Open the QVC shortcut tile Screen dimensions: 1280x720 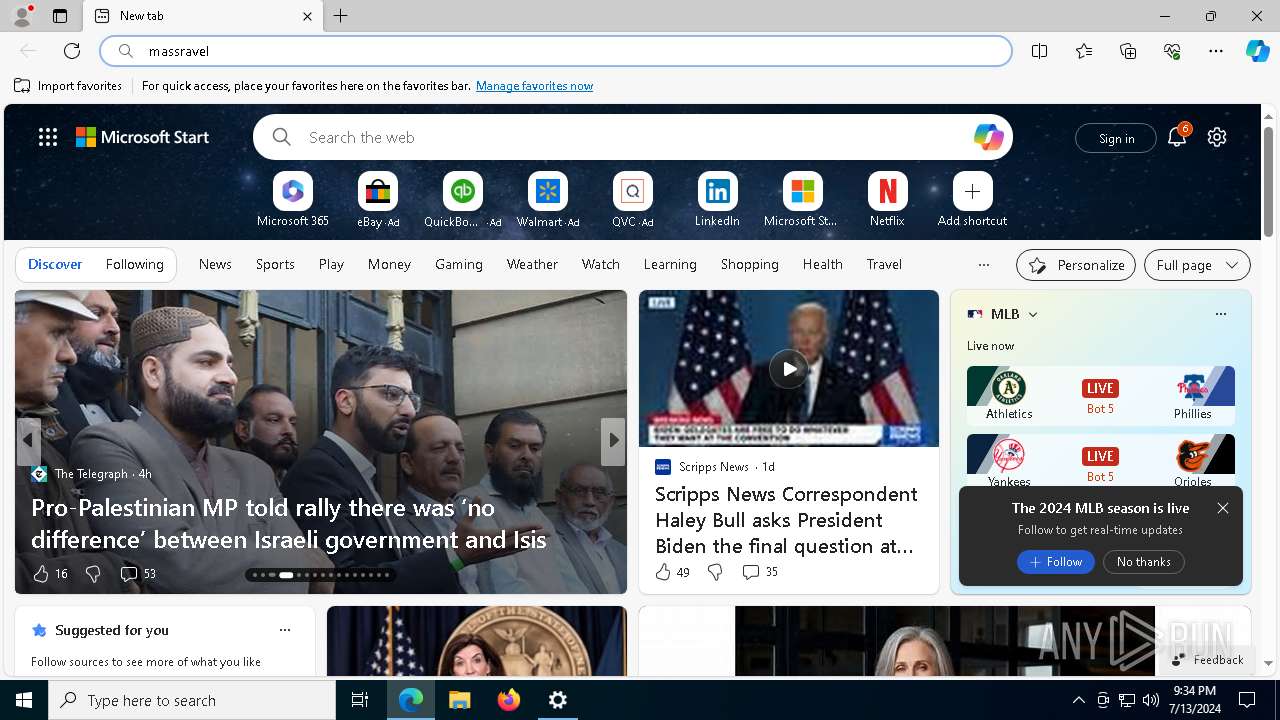pos(632,200)
